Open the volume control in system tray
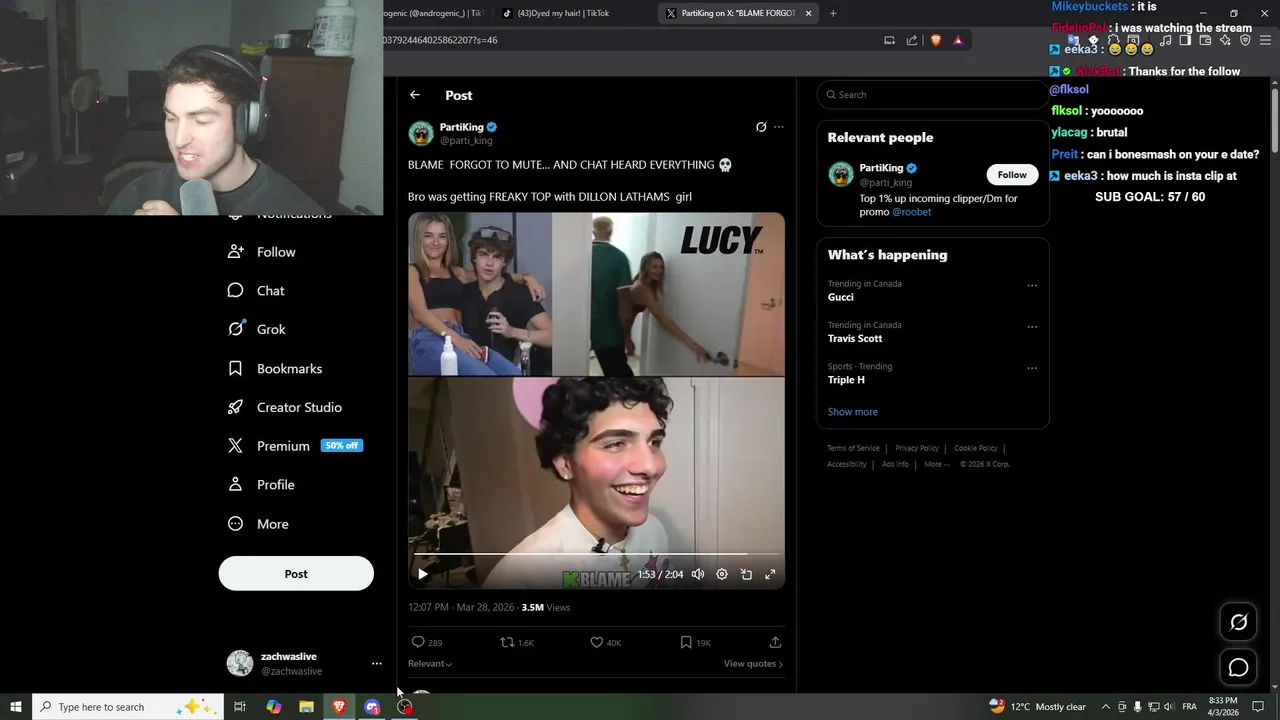Viewport: 1280px width, 720px height. click(1170, 707)
